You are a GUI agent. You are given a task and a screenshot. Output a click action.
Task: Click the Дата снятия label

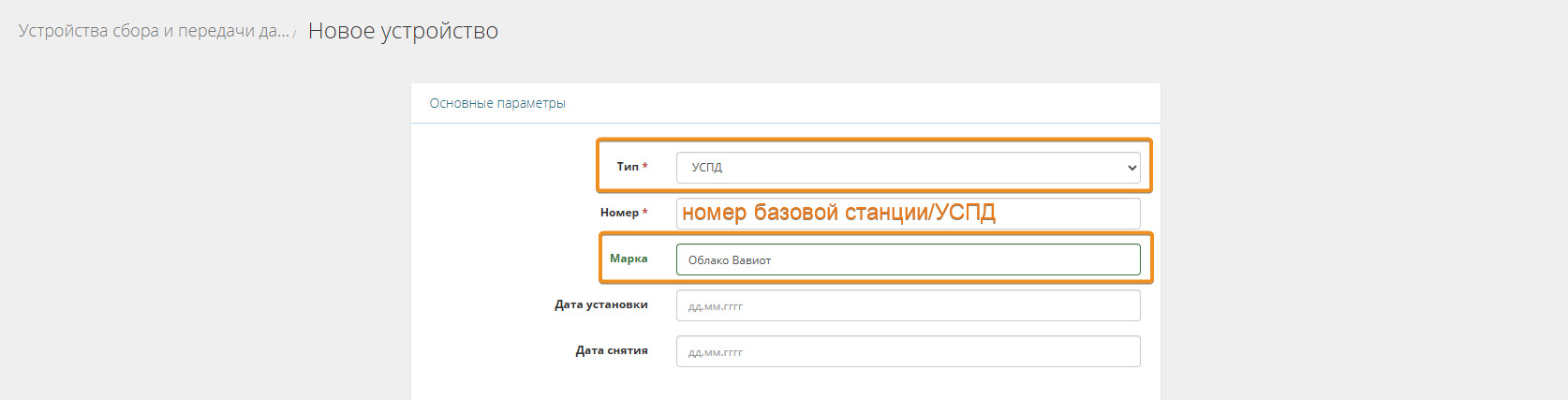pyautogui.click(x=611, y=350)
